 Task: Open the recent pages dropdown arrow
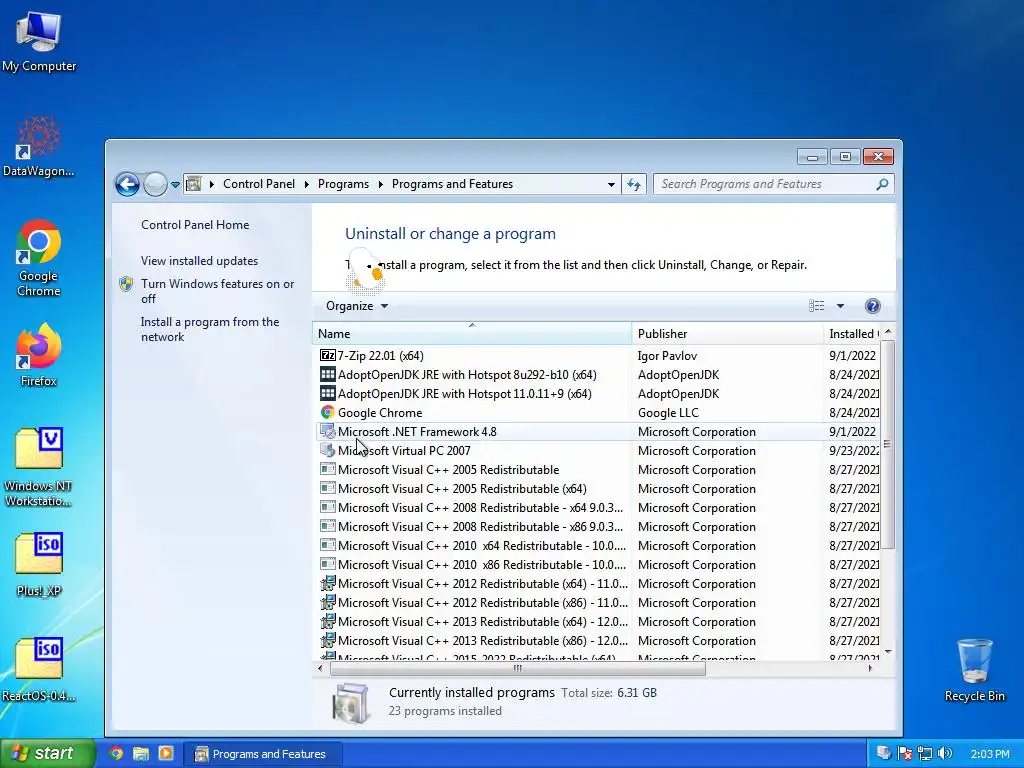click(x=175, y=185)
